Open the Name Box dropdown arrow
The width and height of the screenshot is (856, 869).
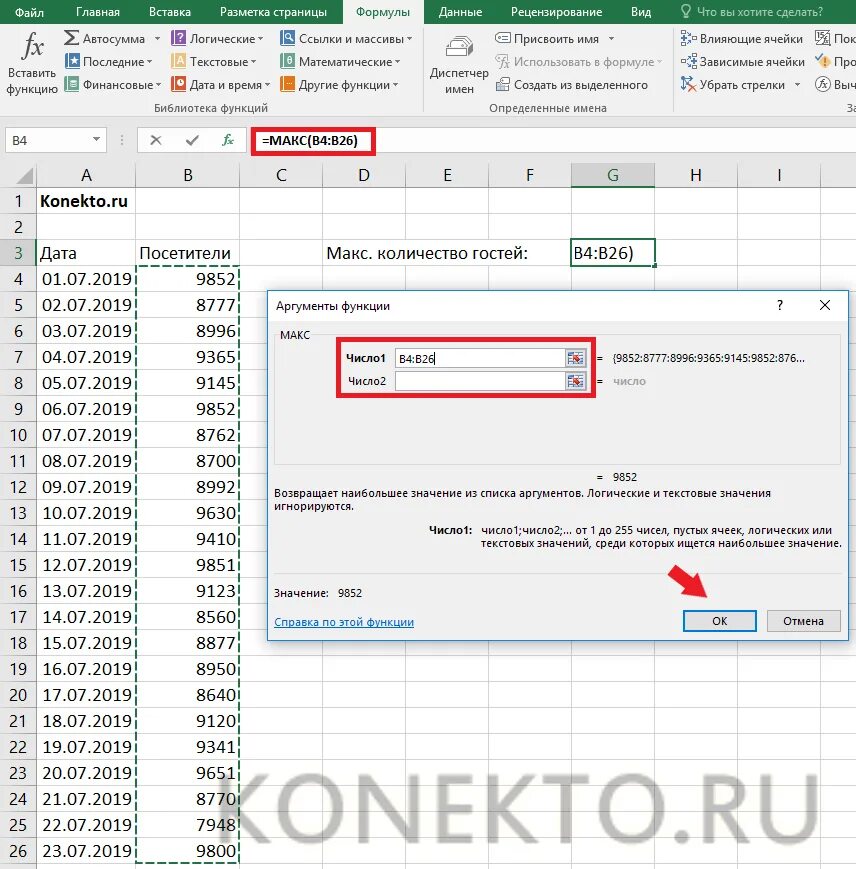click(96, 140)
